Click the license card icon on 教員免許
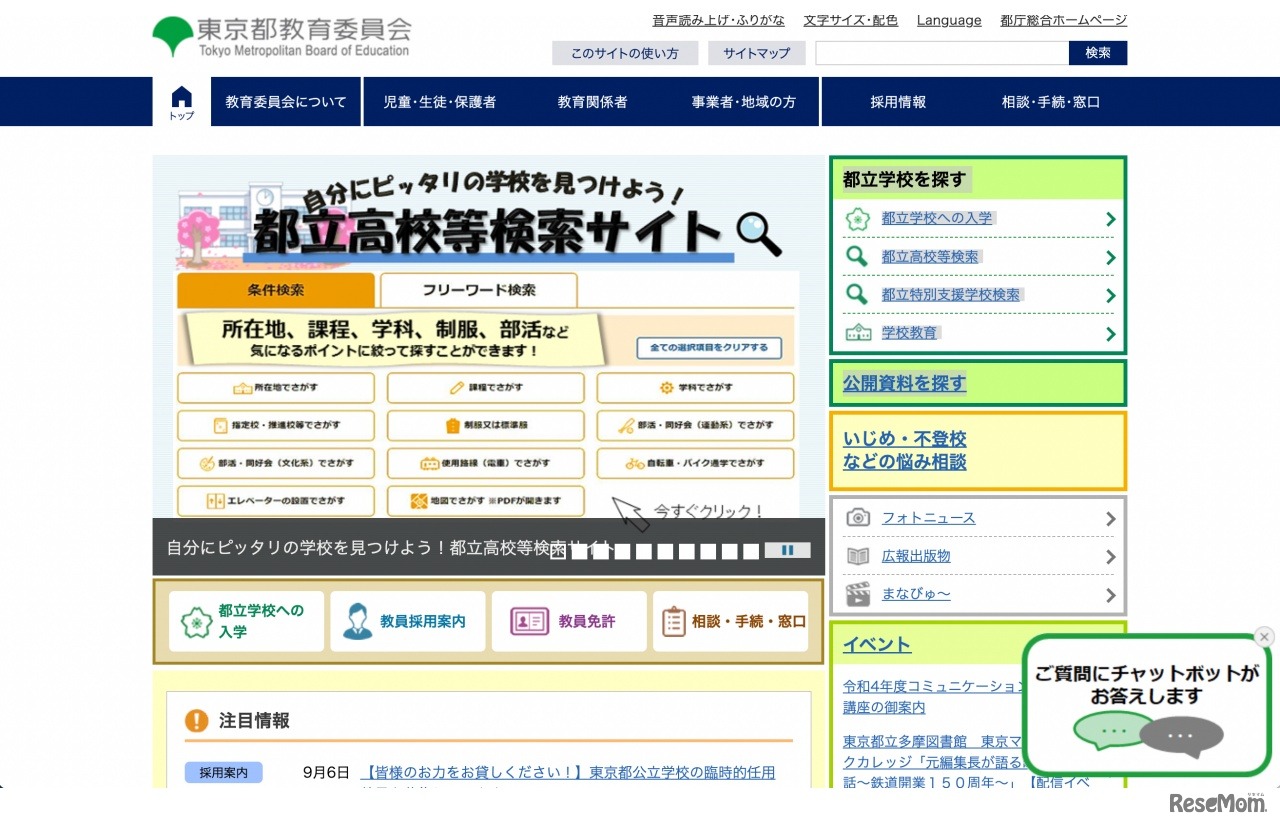This screenshot has height=826, width=1280. [x=529, y=621]
